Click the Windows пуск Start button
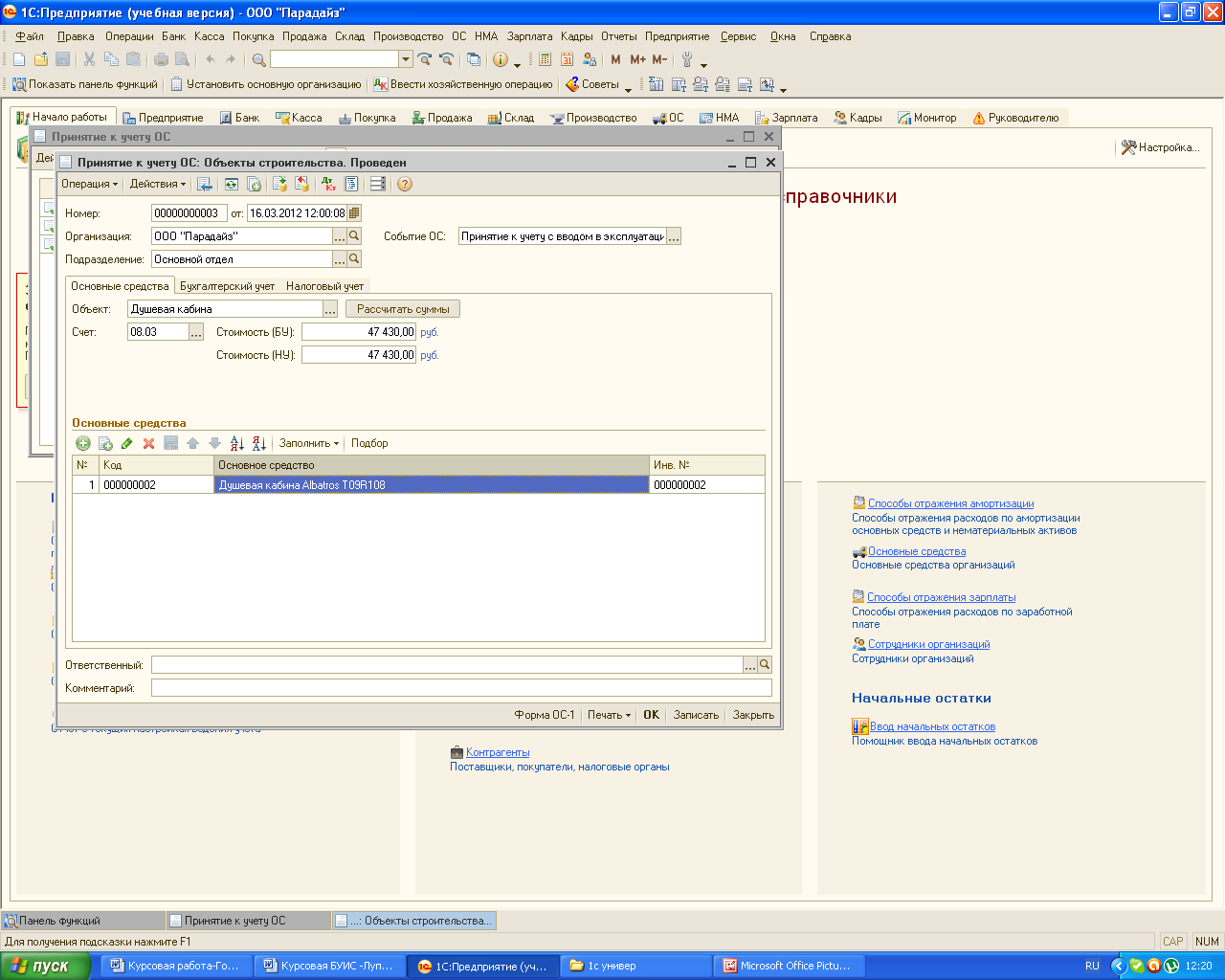The height and width of the screenshot is (980, 1225). pos(45,966)
